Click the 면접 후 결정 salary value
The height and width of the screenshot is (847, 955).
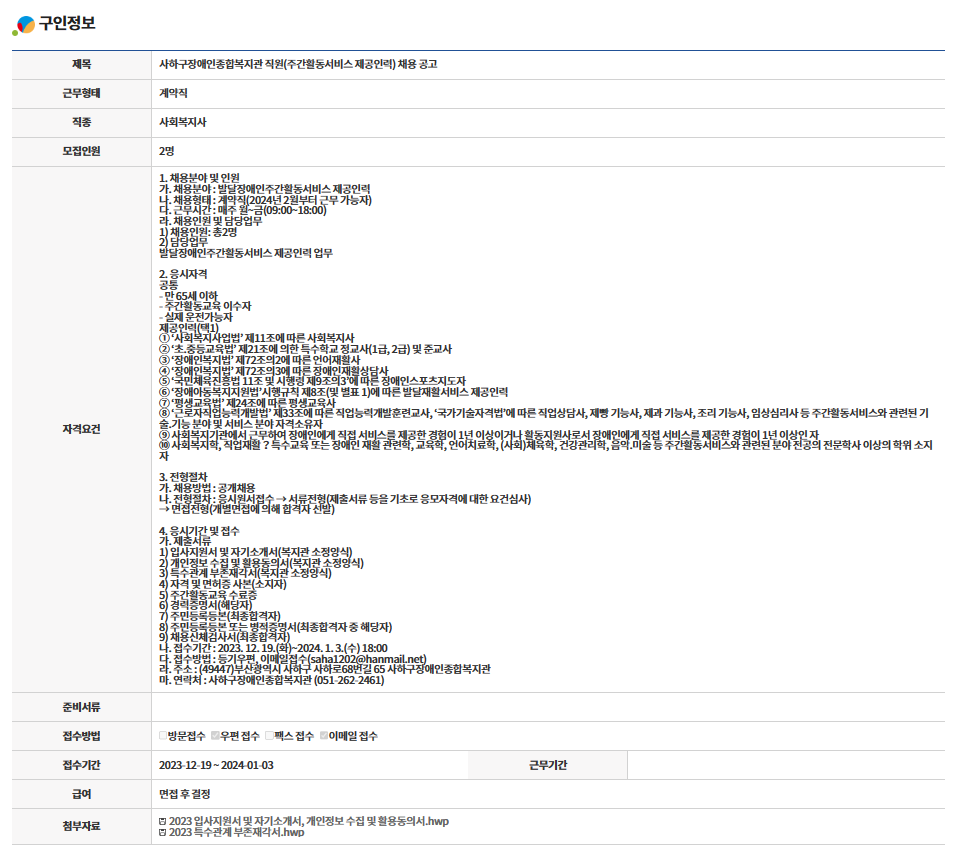pyautogui.click(x=185, y=794)
